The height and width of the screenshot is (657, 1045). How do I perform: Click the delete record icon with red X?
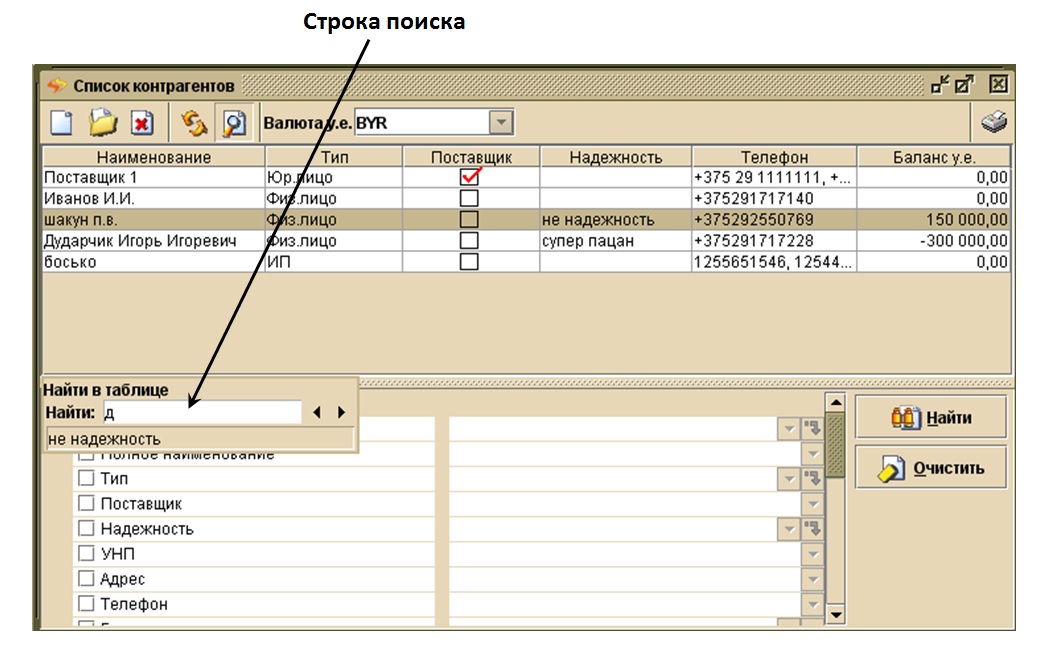(141, 123)
